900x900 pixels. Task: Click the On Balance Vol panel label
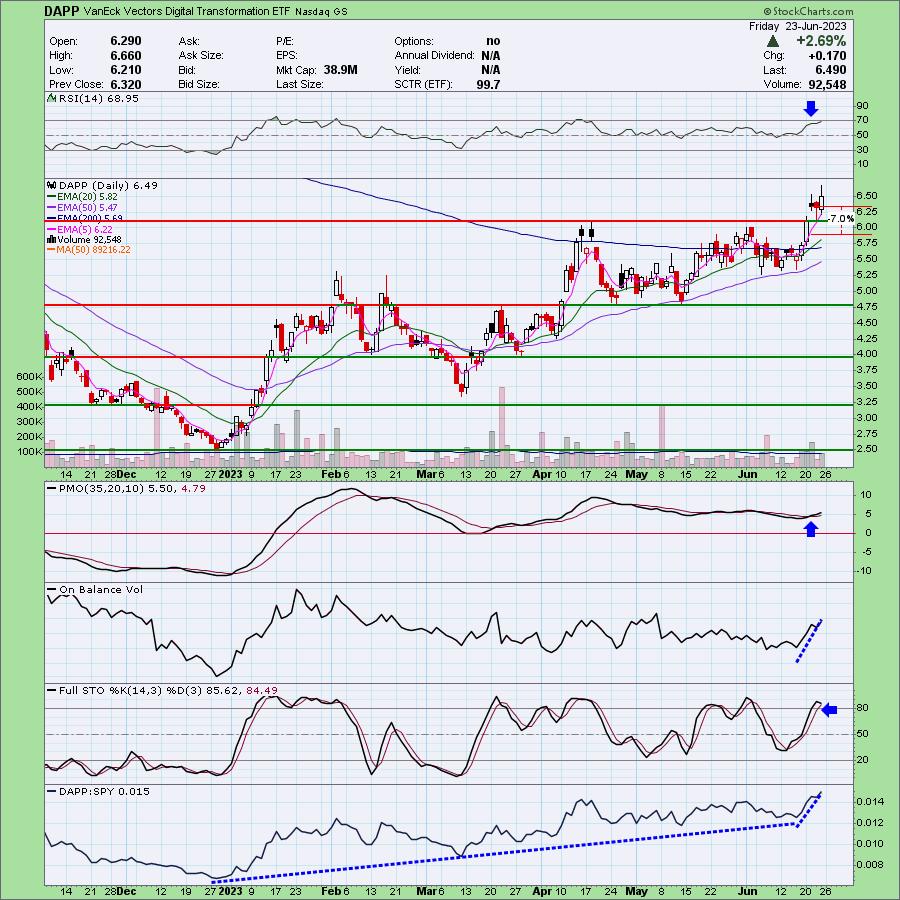[x=100, y=589]
